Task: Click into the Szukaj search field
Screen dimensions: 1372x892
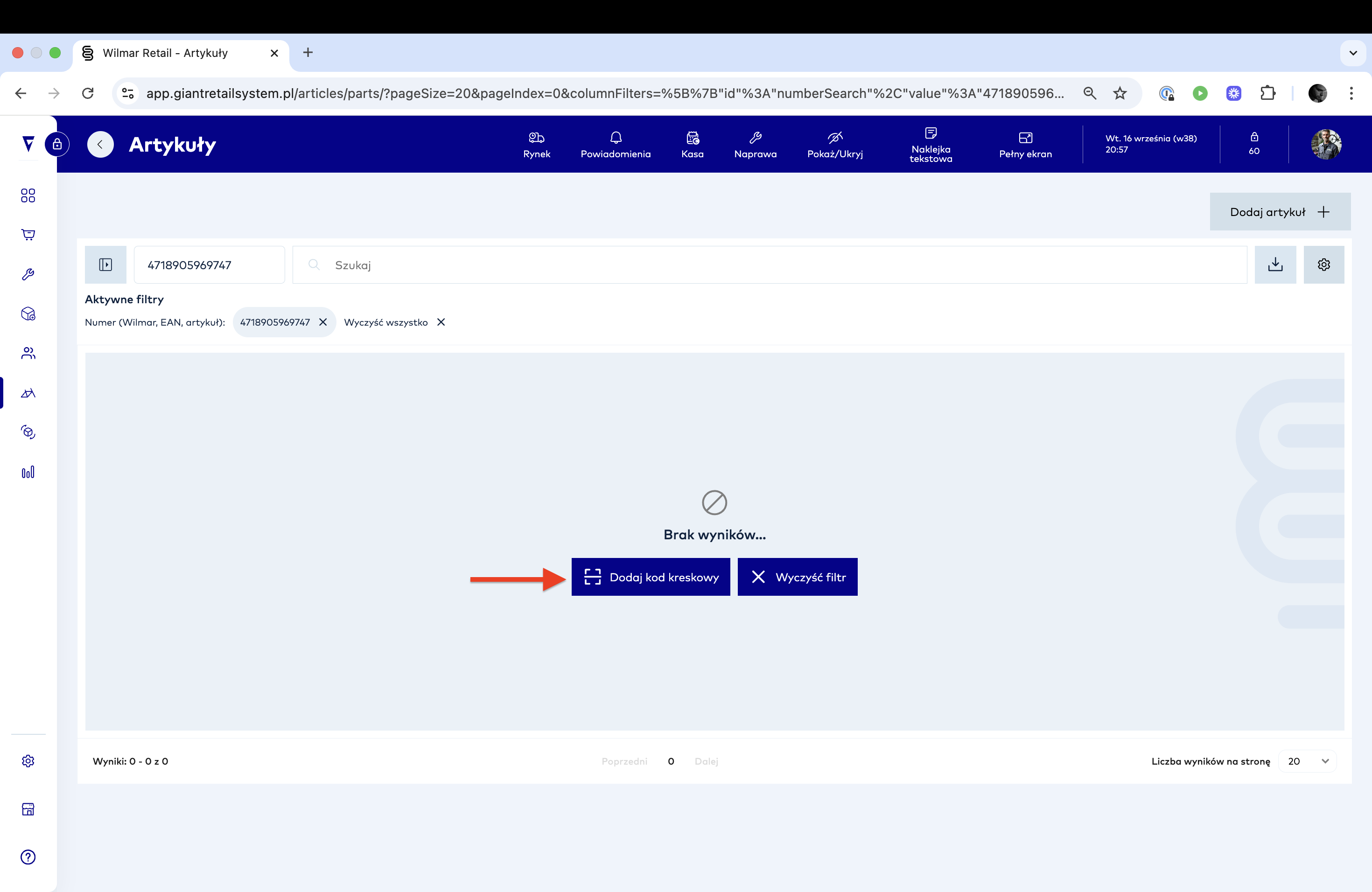Action: (x=770, y=265)
